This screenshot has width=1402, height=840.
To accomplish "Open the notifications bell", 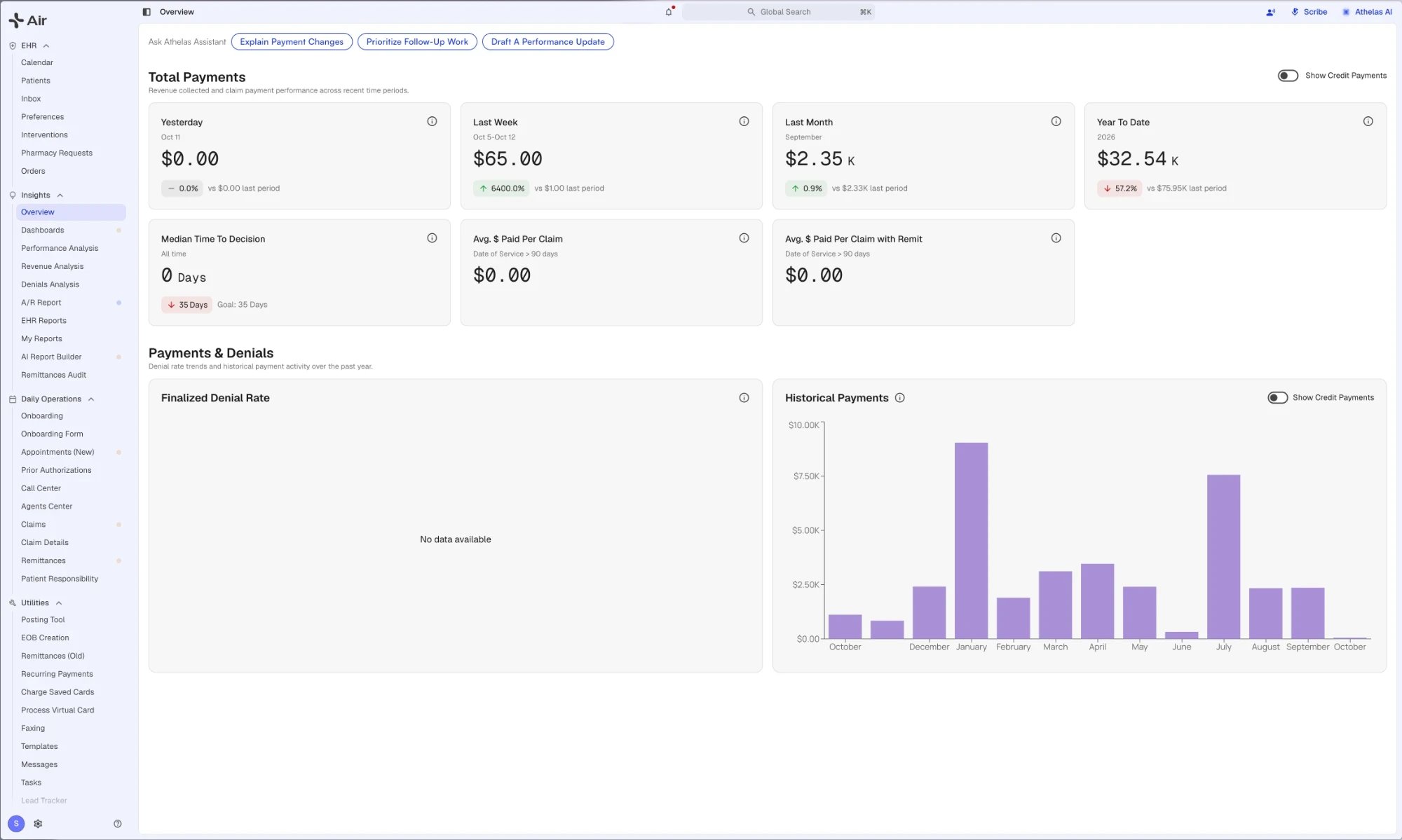I will [669, 12].
